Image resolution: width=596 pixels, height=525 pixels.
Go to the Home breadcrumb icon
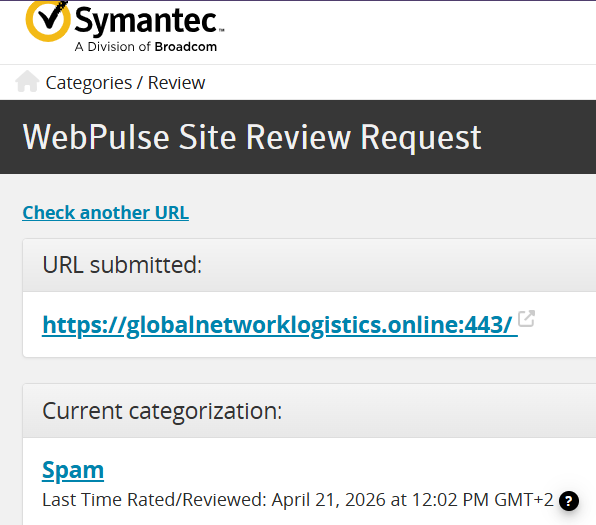pyautogui.click(x=27, y=81)
